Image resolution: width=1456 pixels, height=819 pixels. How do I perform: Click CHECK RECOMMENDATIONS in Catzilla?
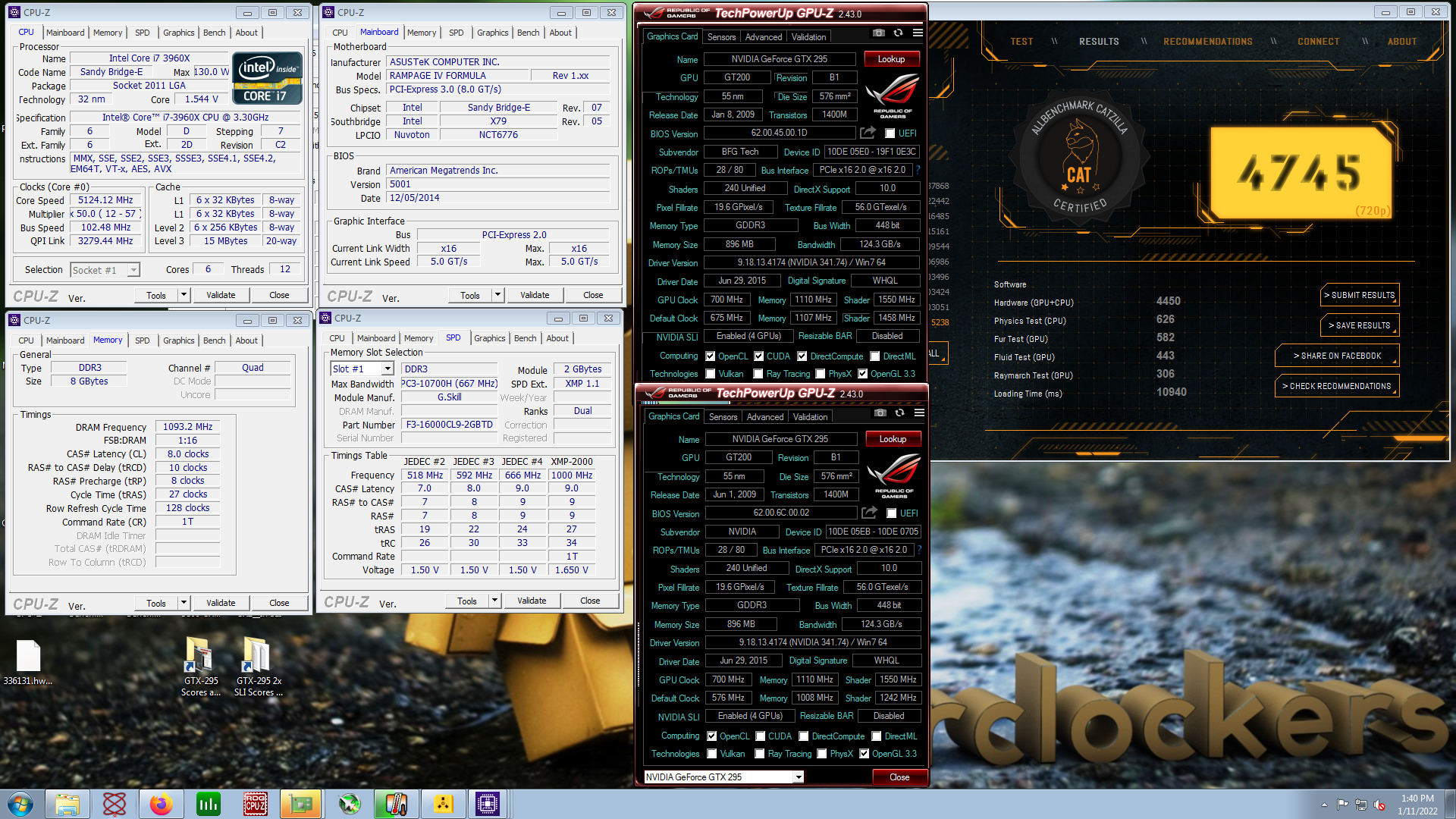(x=1337, y=386)
